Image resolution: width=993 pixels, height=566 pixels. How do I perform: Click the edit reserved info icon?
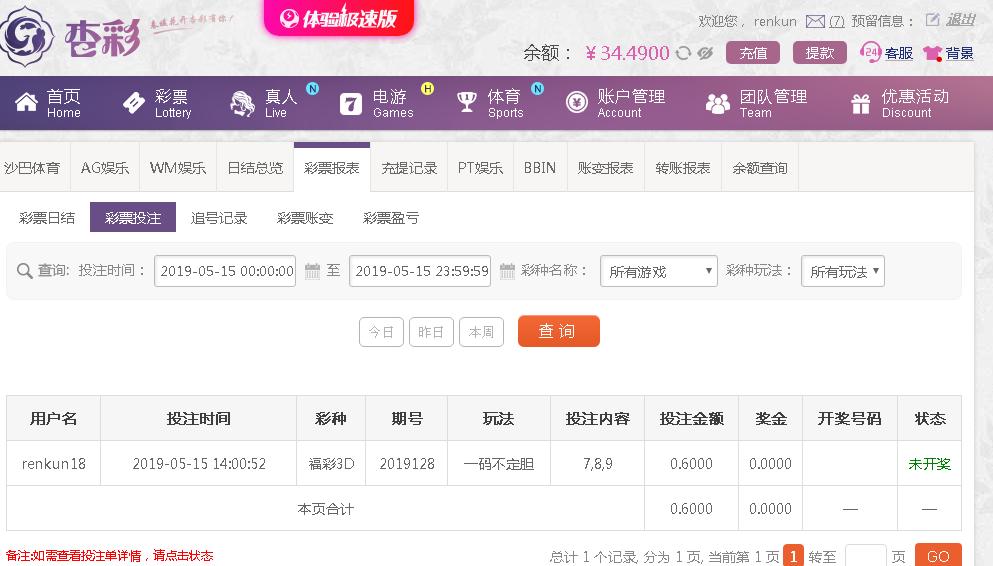(932, 20)
